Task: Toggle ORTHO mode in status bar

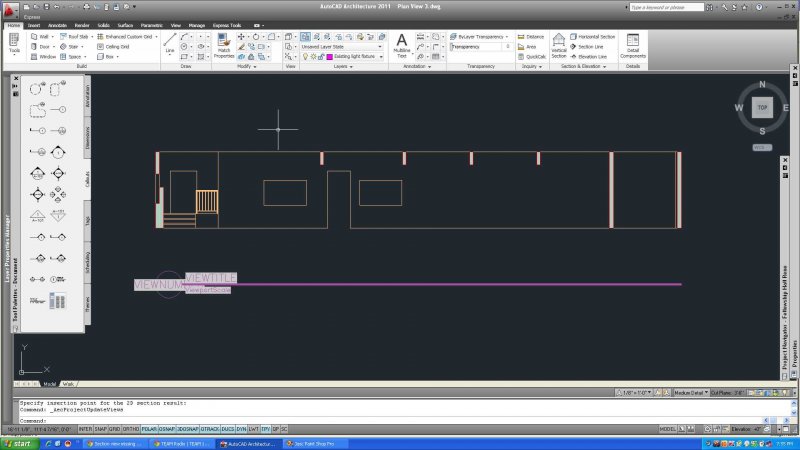Action: 131,430
